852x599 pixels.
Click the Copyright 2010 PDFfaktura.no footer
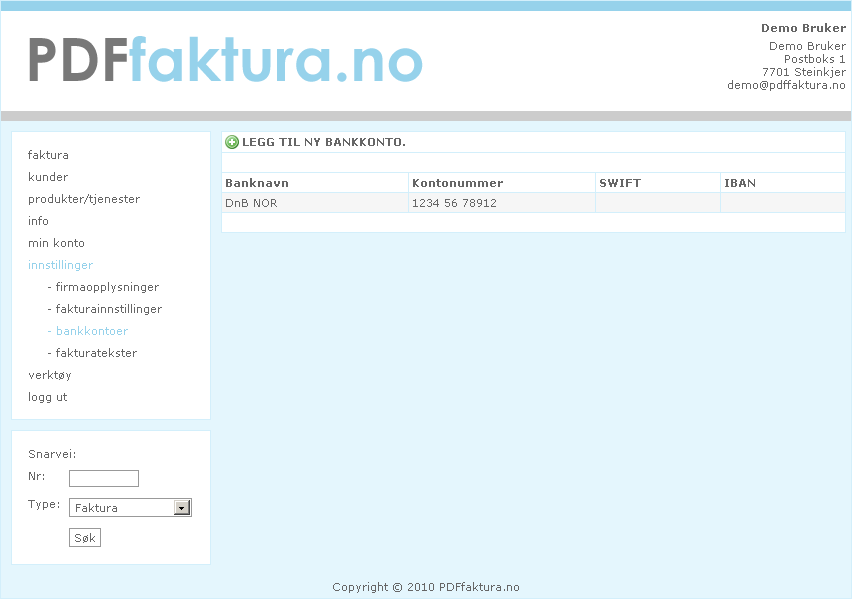pyautogui.click(x=426, y=587)
